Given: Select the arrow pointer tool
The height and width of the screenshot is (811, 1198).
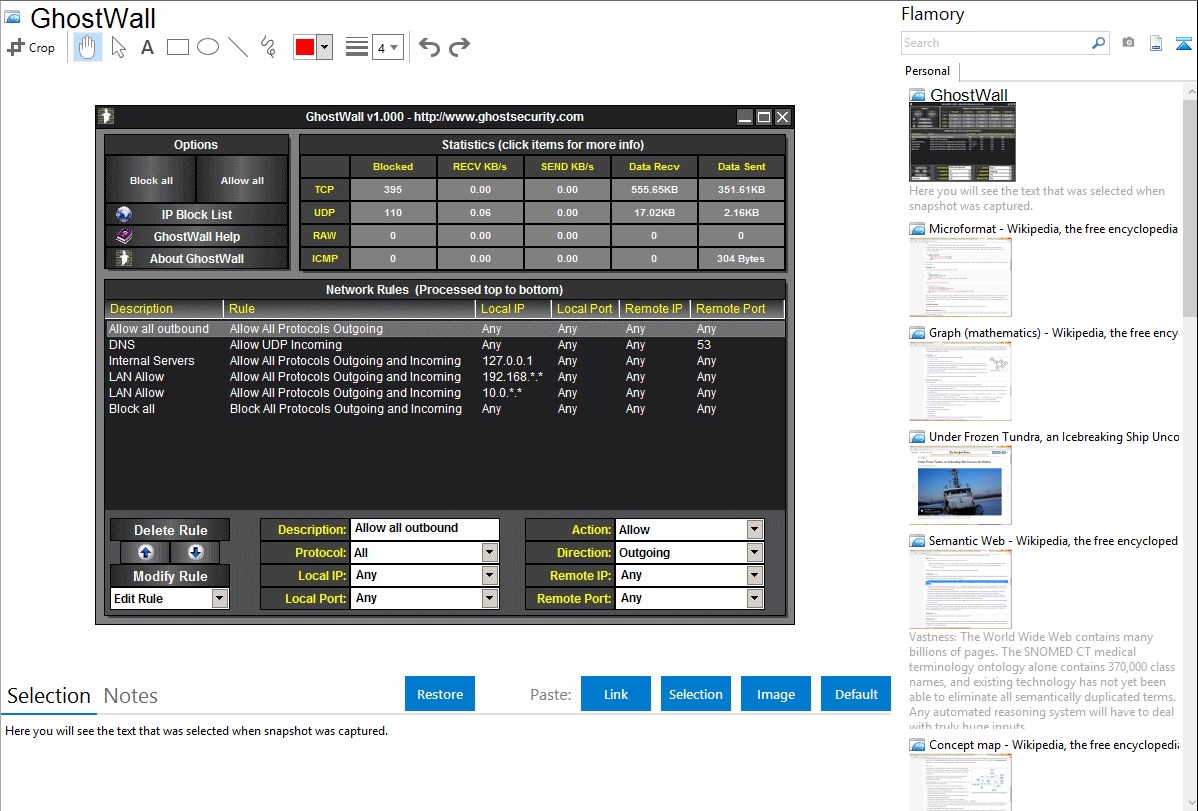Looking at the screenshot, I should click(118, 47).
